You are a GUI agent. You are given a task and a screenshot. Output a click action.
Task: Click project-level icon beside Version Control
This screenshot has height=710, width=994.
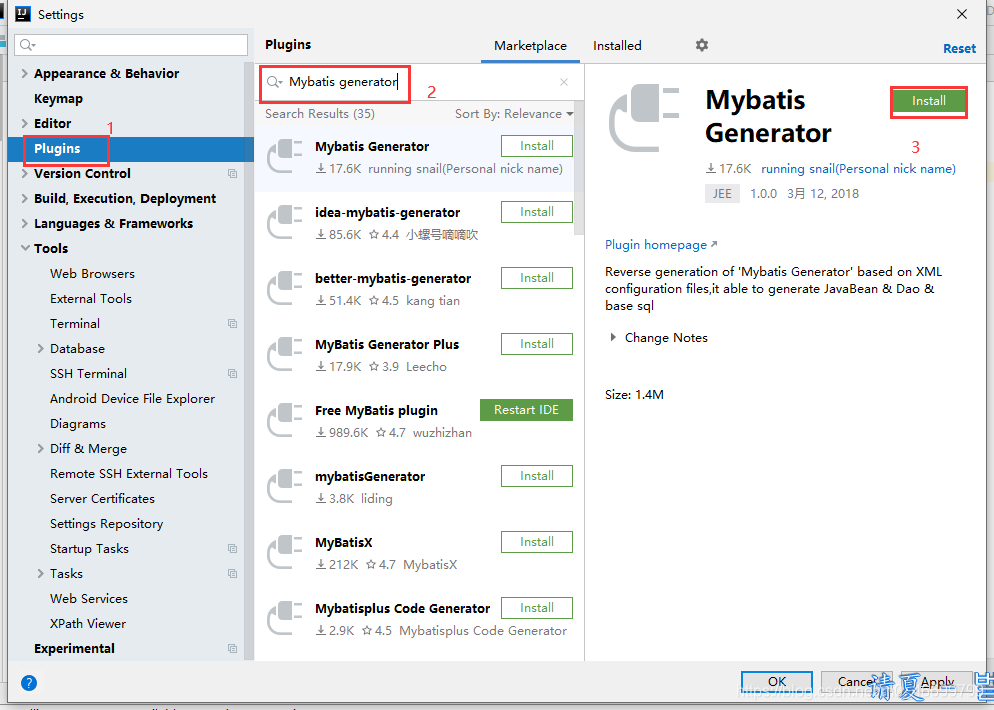pos(233,173)
